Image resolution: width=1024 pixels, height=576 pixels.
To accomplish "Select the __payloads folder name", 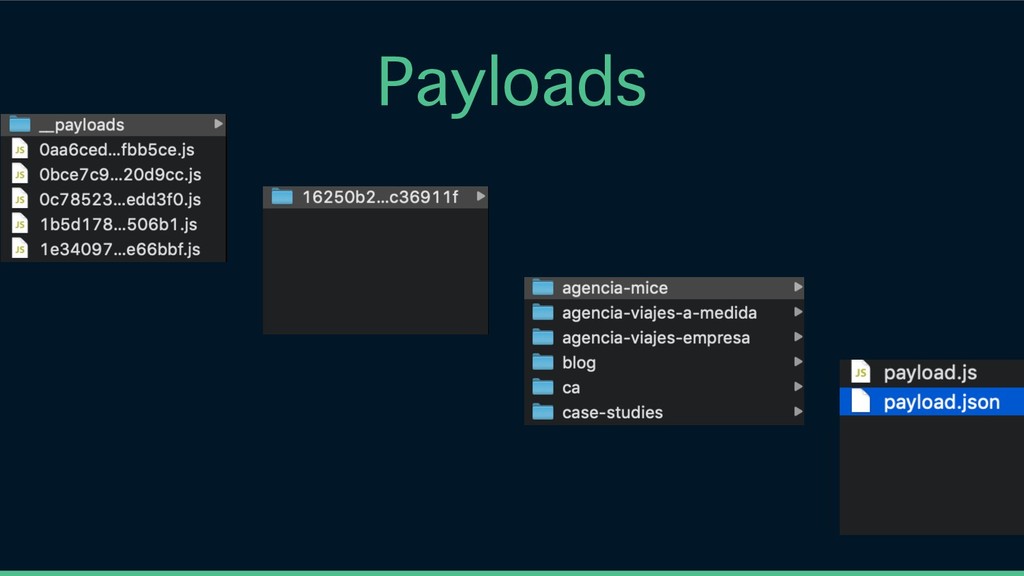I will click(82, 125).
